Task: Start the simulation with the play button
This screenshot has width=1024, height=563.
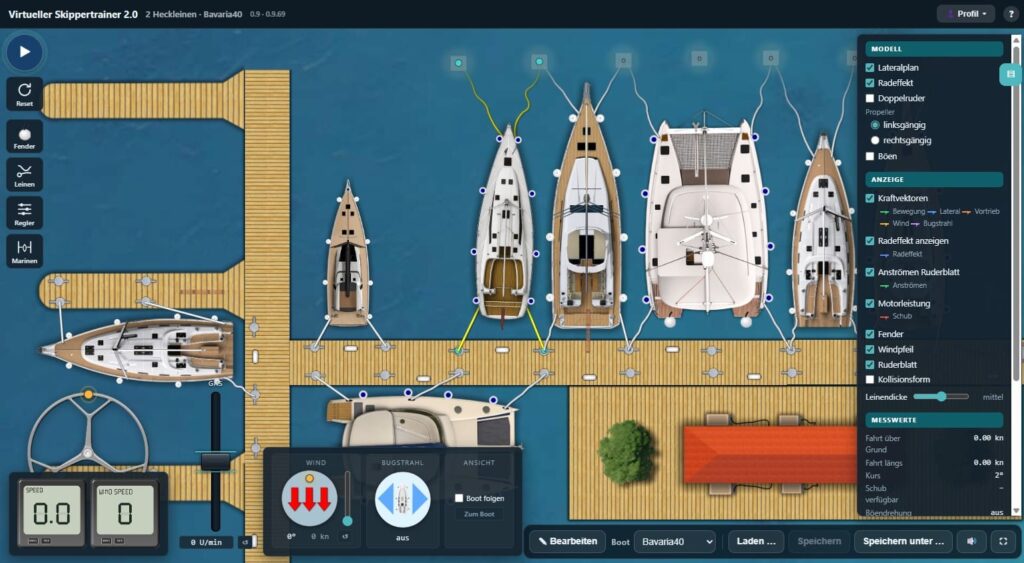Action: [x=25, y=52]
